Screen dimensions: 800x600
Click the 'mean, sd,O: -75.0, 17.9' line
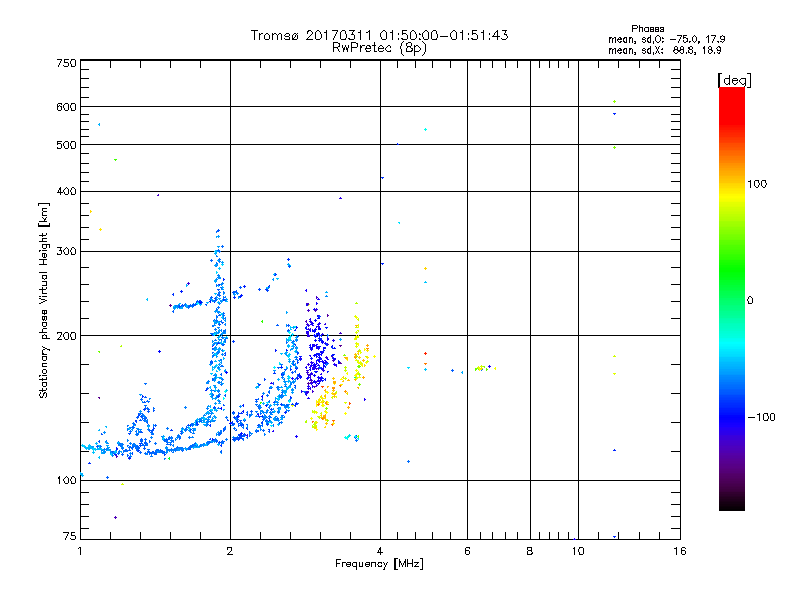[x=666, y=39]
